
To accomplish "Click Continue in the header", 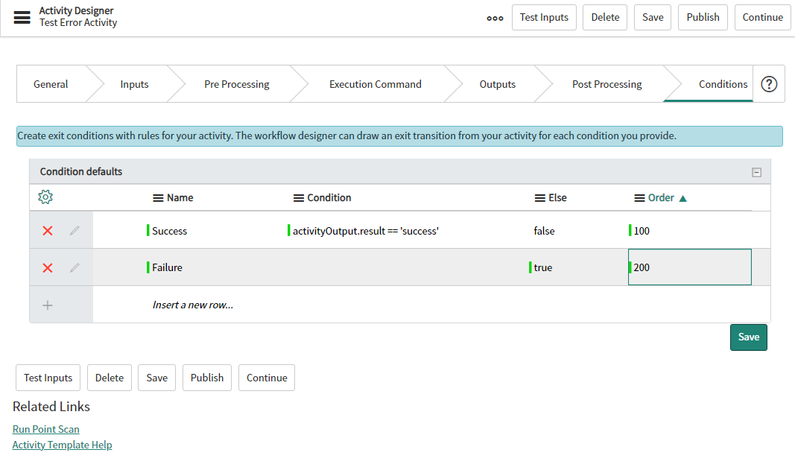I will [763, 17].
